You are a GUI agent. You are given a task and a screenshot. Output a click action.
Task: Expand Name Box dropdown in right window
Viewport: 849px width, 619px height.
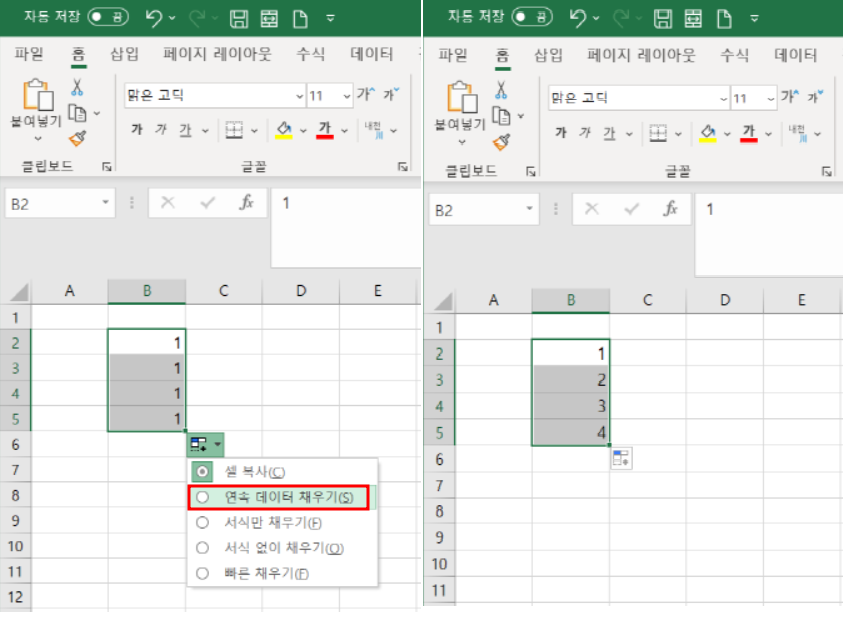(530, 208)
